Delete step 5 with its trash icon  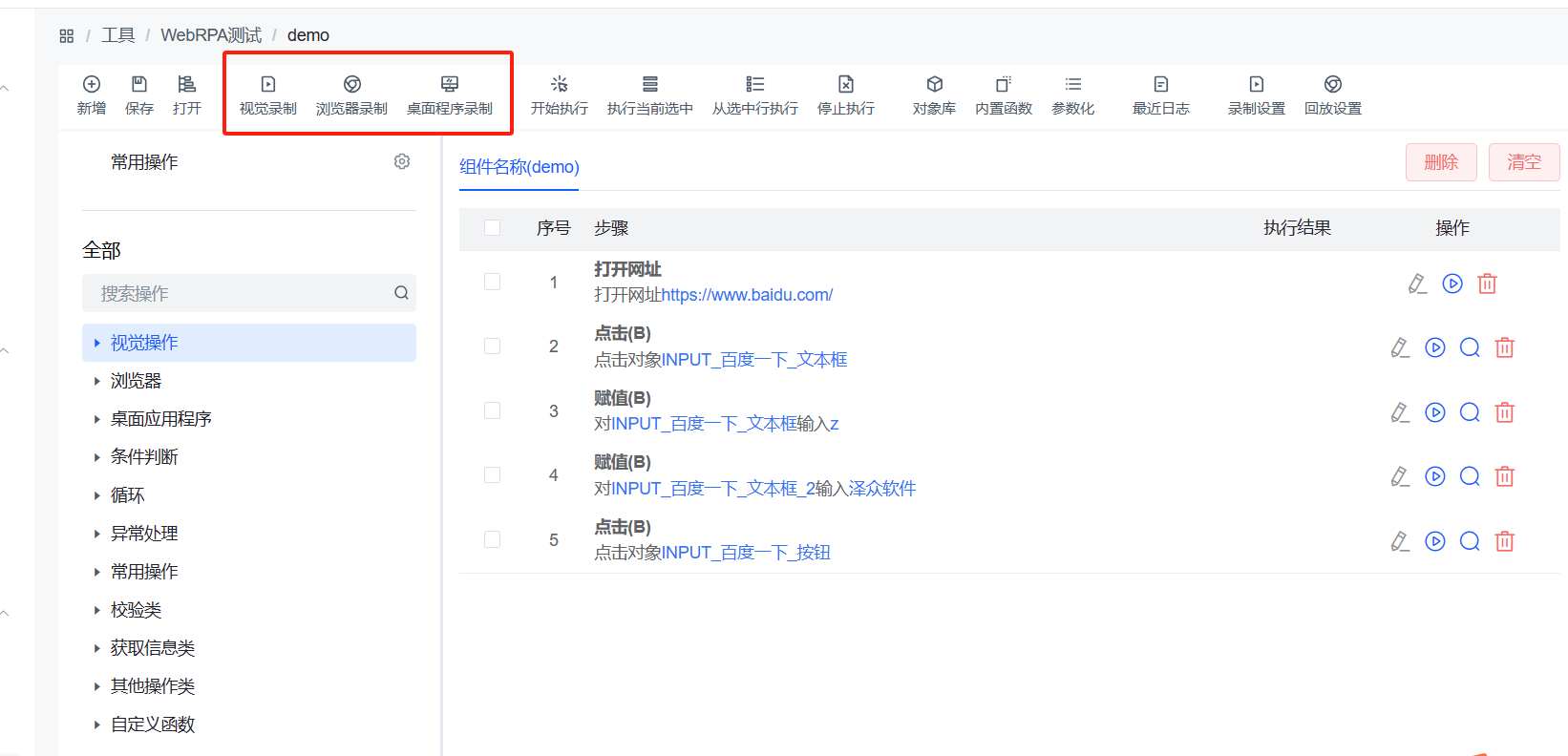click(x=1504, y=541)
